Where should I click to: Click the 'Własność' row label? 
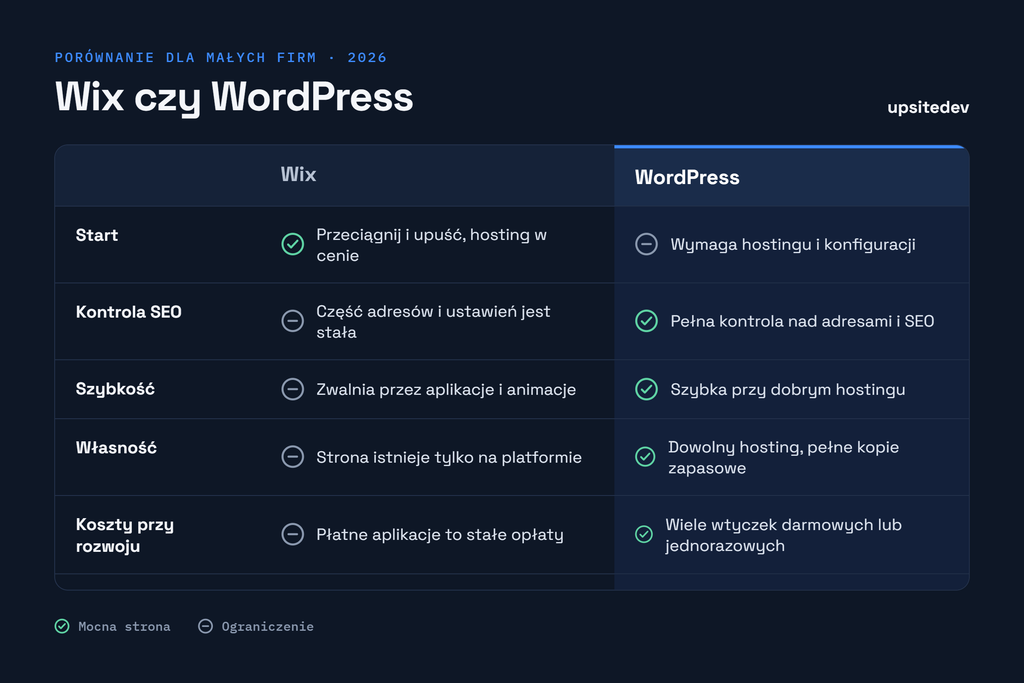[x=116, y=448]
